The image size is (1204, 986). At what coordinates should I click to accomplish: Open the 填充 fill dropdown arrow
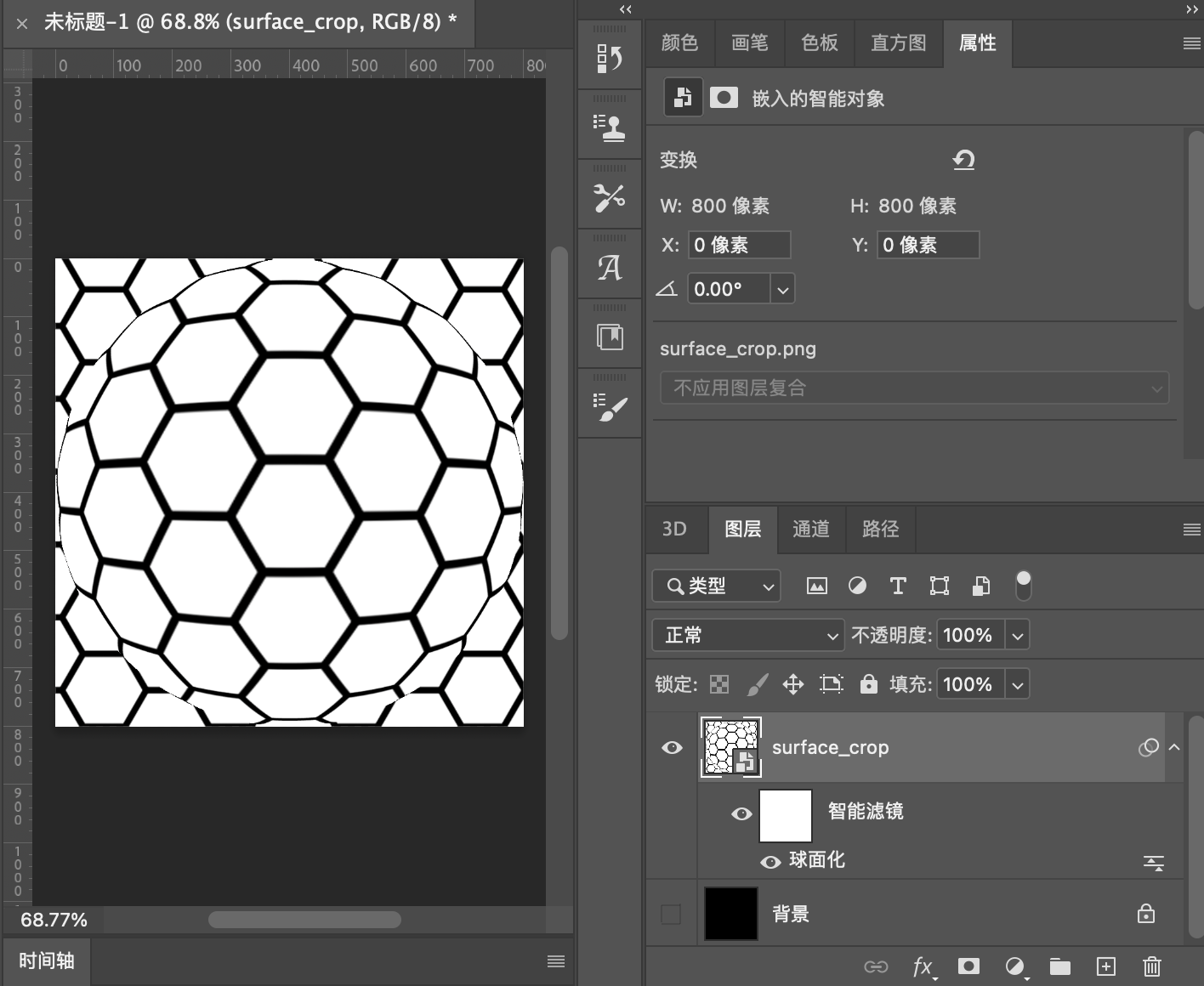[x=1018, y=685]
